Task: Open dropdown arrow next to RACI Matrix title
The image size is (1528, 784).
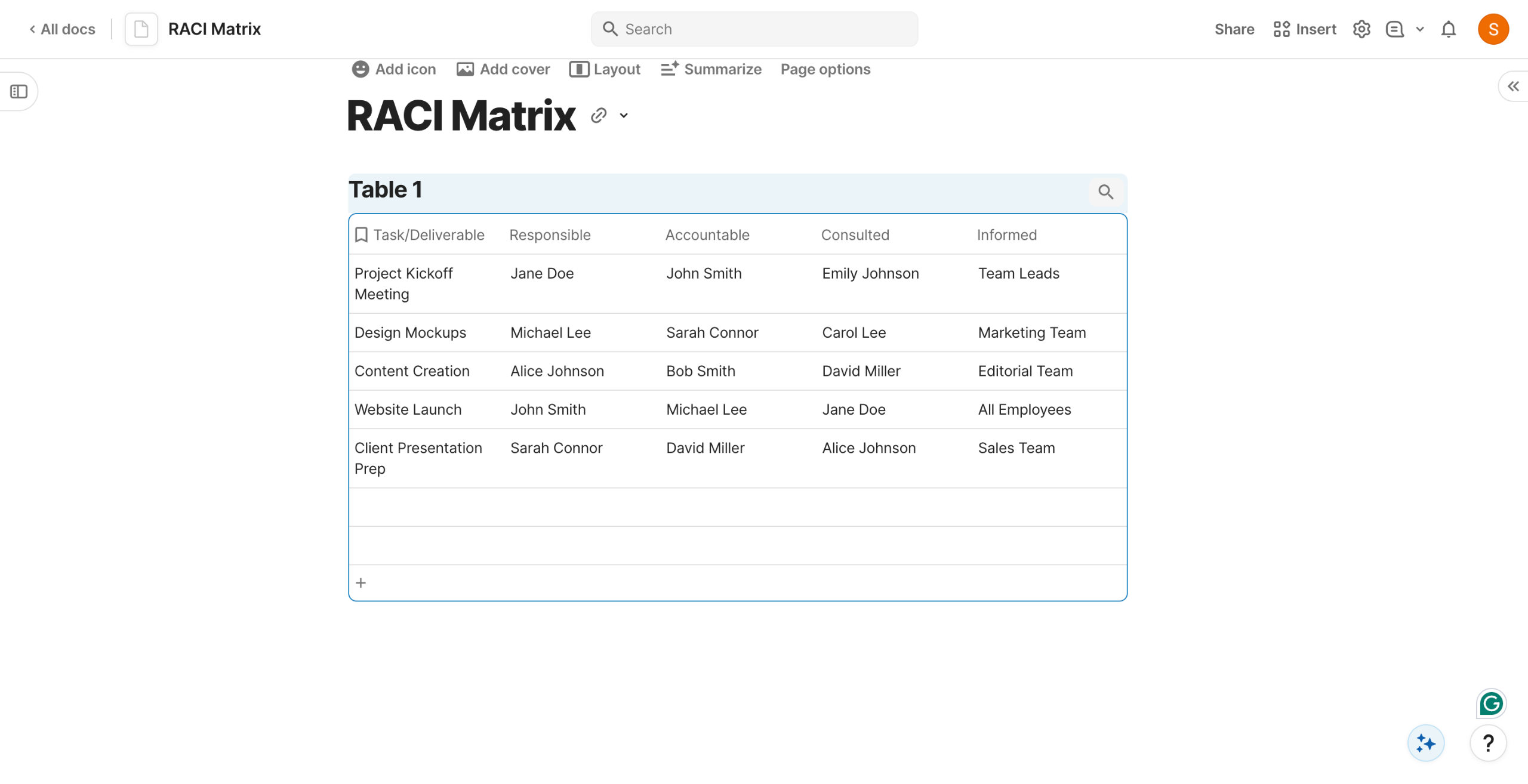Action: (624, 116)
